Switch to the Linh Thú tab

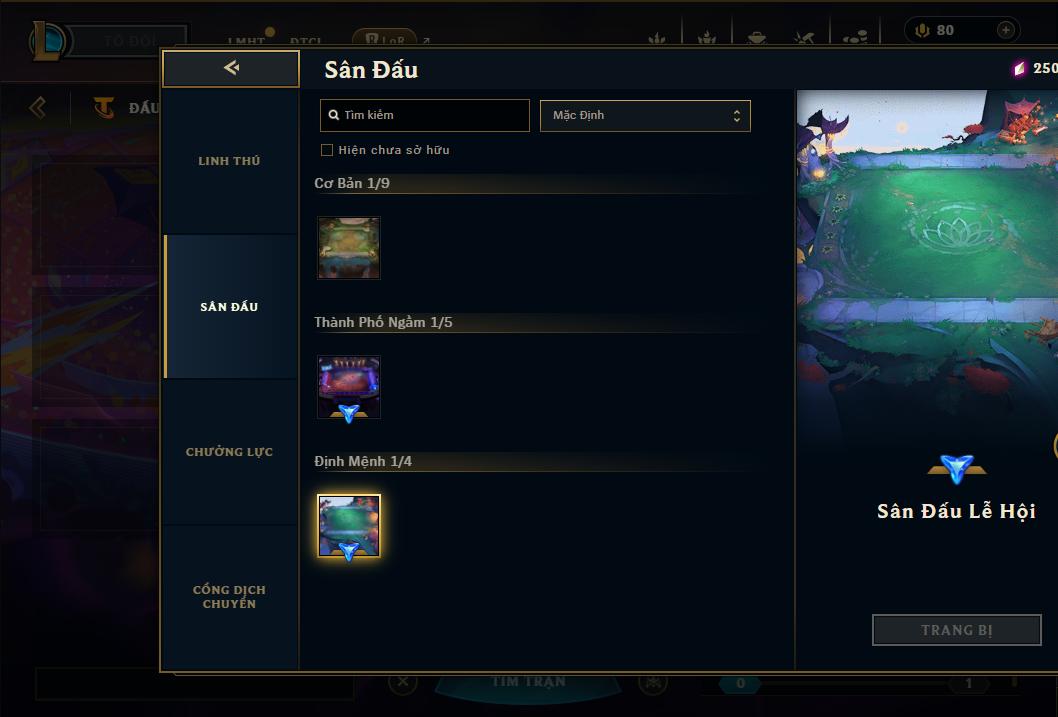(x=229, y=161)
